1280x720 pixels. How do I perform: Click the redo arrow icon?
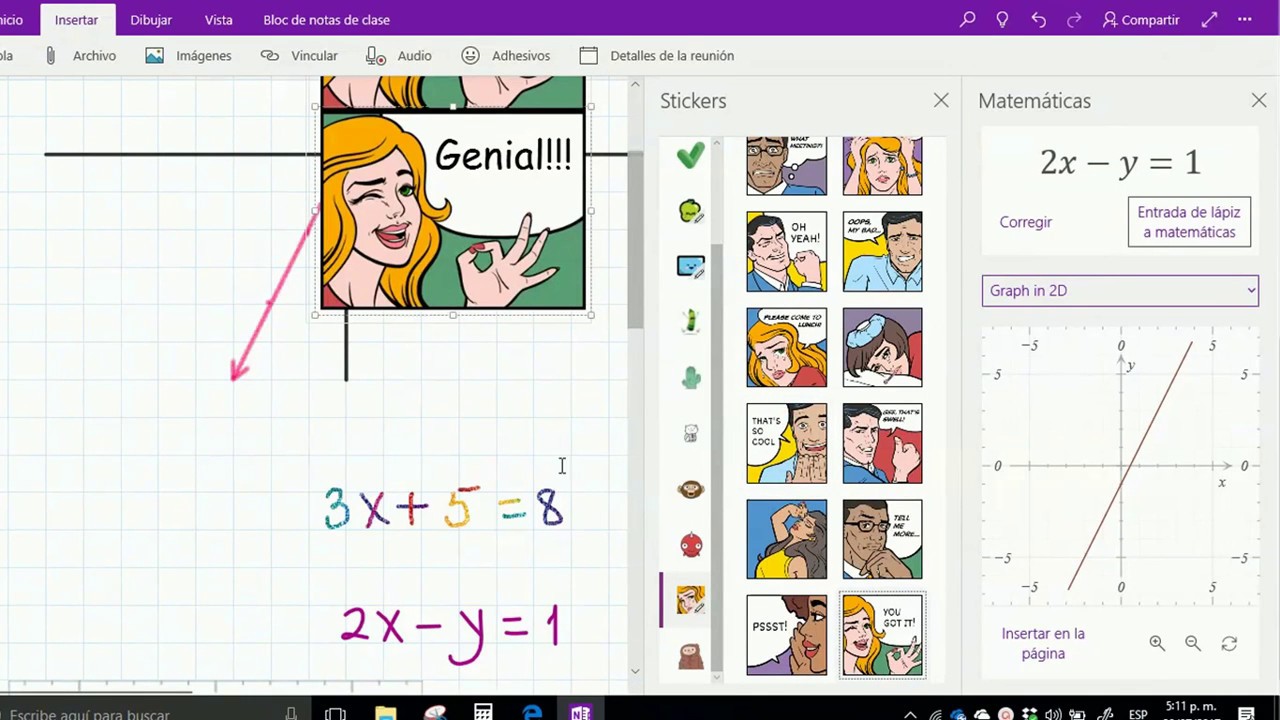click(x=1074, y=20)
